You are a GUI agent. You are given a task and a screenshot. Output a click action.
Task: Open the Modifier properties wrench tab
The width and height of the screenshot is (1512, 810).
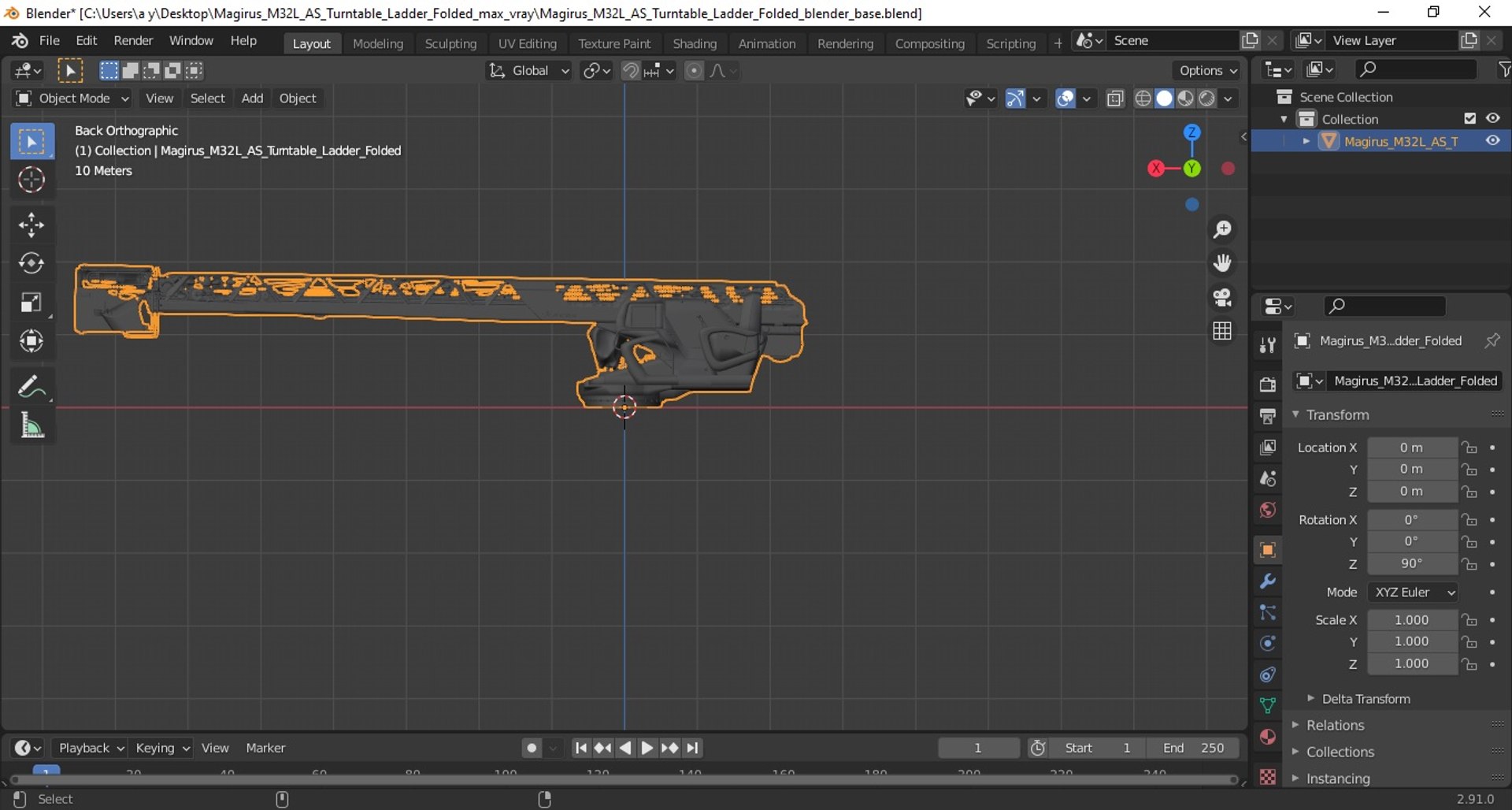(1267, 581)
